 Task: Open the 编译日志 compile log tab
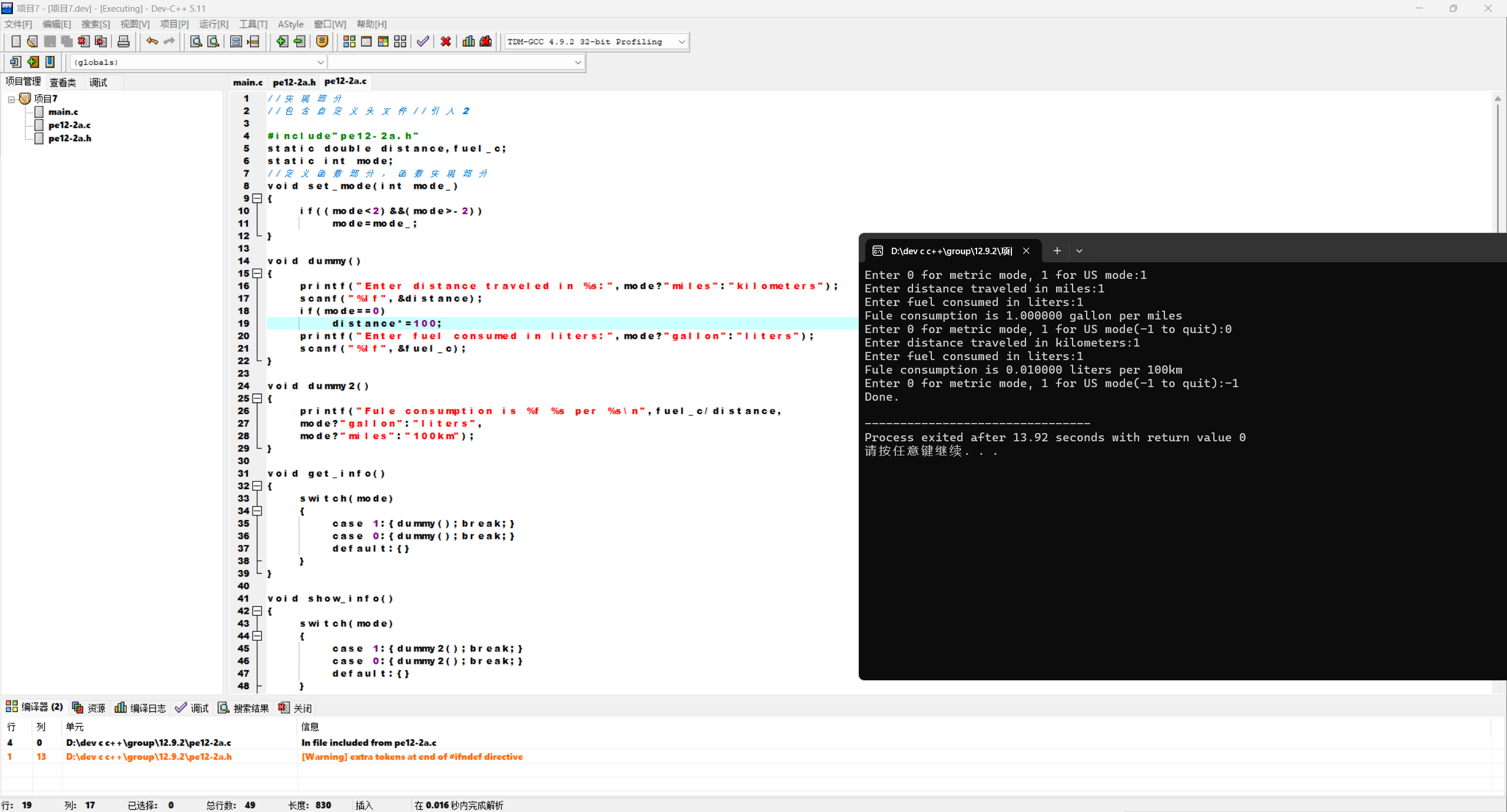tap(141, 708)
